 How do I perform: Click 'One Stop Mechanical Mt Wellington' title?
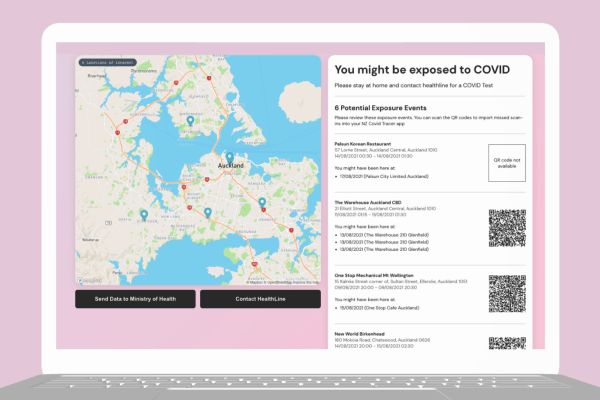(374, 275)
